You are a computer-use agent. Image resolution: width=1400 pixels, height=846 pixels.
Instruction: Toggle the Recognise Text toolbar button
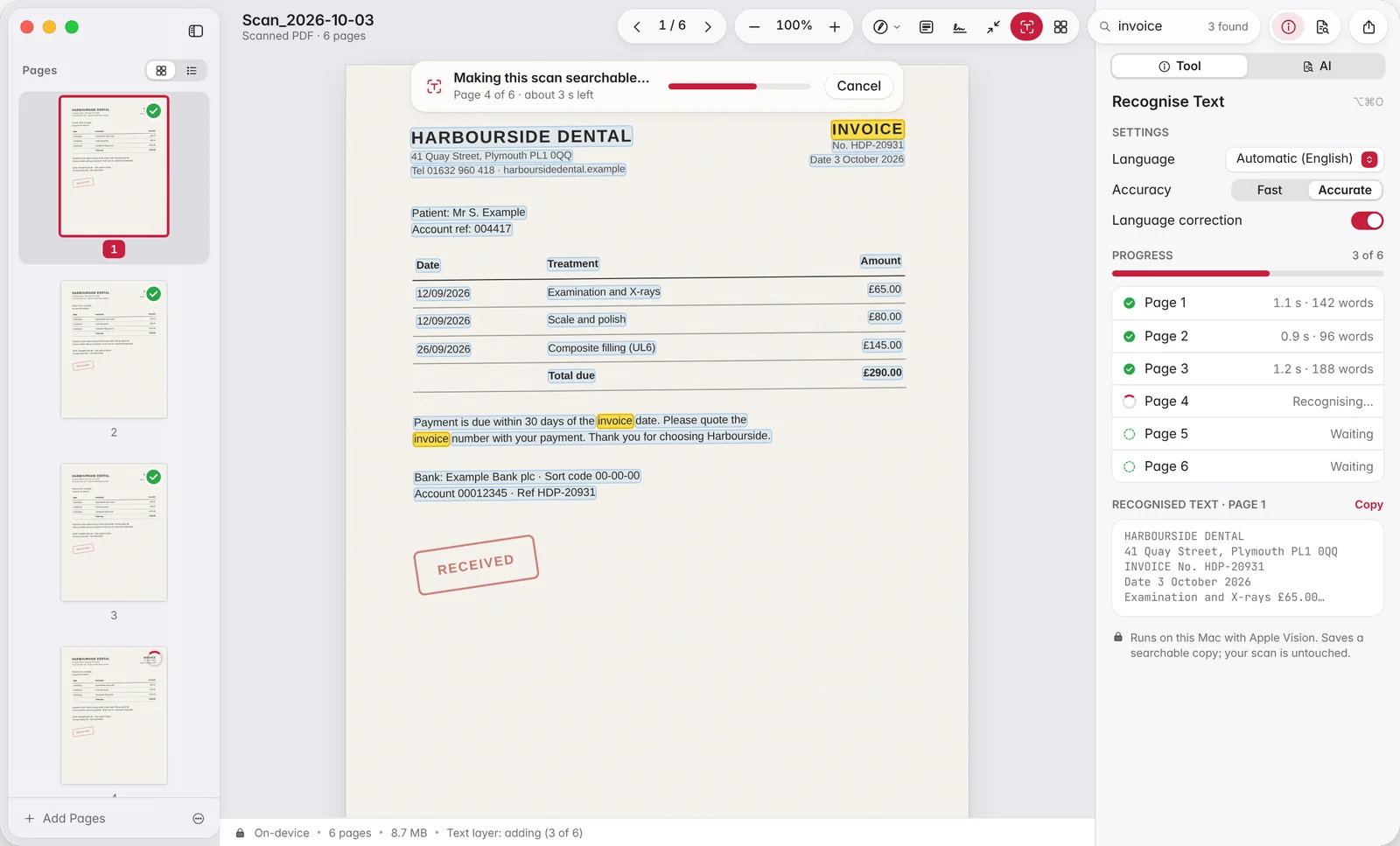click(x=1026, y=27)
